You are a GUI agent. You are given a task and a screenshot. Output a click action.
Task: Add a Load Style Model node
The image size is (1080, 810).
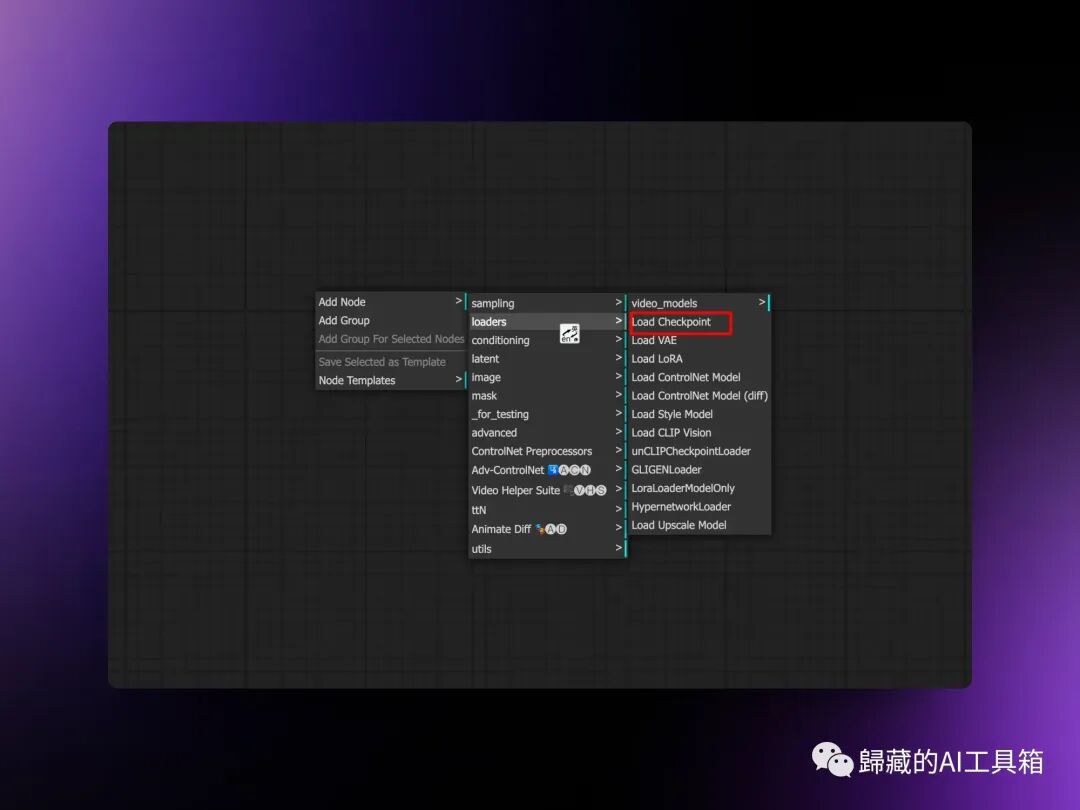coord(699,414)
